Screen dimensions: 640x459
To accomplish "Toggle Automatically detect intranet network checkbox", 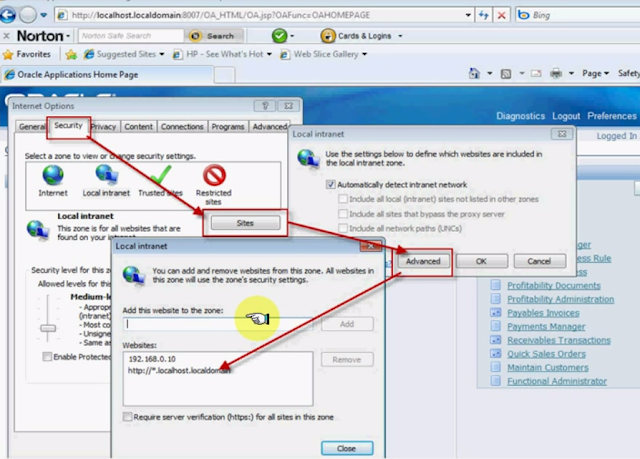I will [331, 184].
